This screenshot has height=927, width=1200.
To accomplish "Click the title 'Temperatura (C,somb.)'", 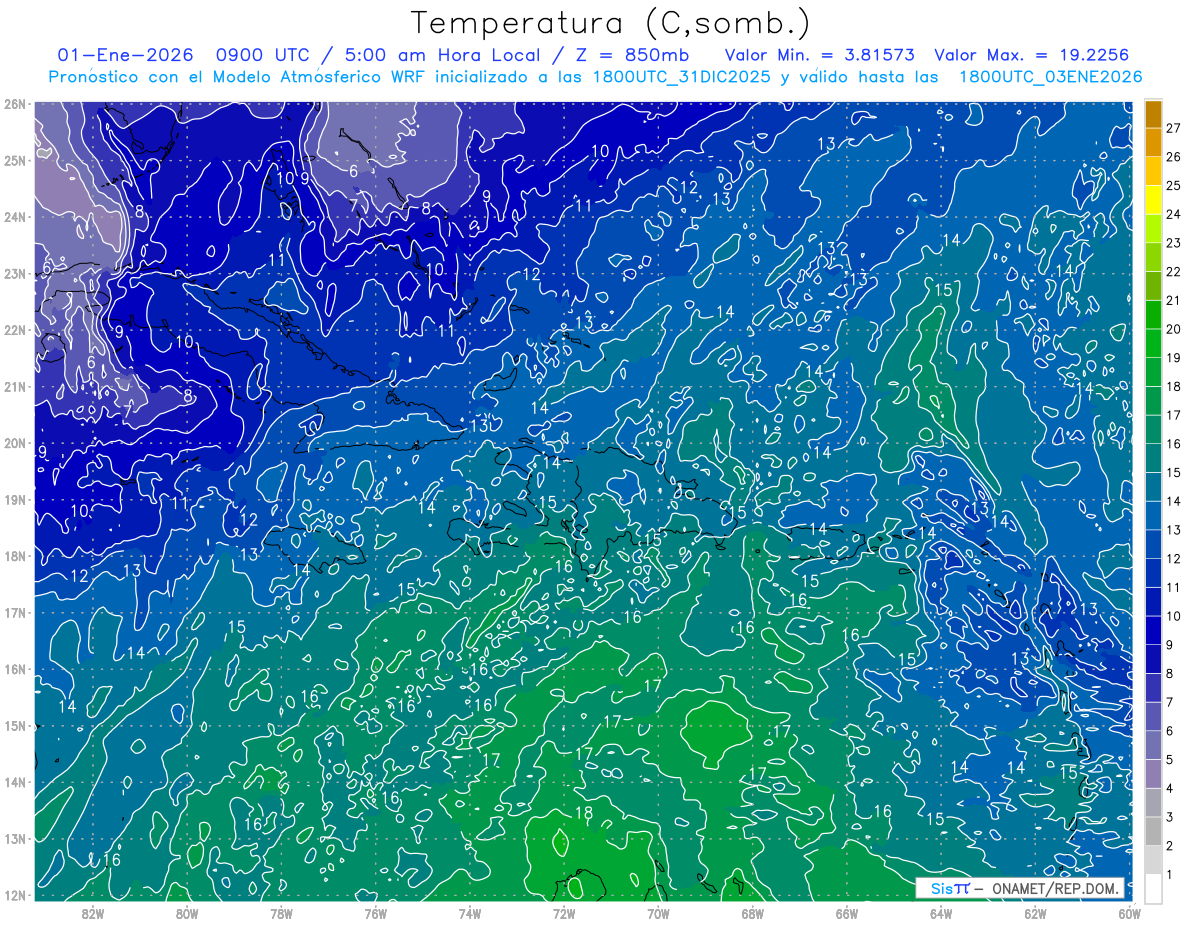I will point(610,23).
